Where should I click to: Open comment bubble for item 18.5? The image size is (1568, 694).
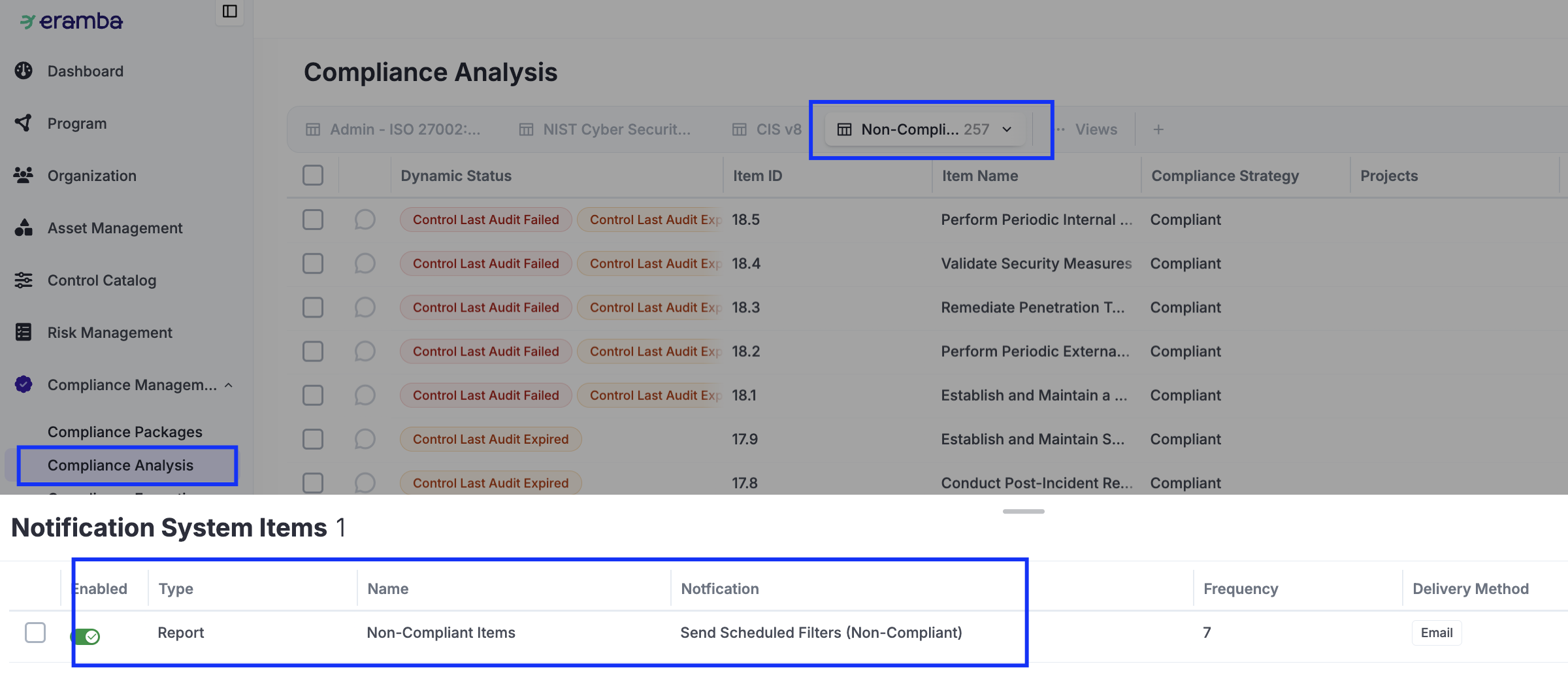point(365,220)
